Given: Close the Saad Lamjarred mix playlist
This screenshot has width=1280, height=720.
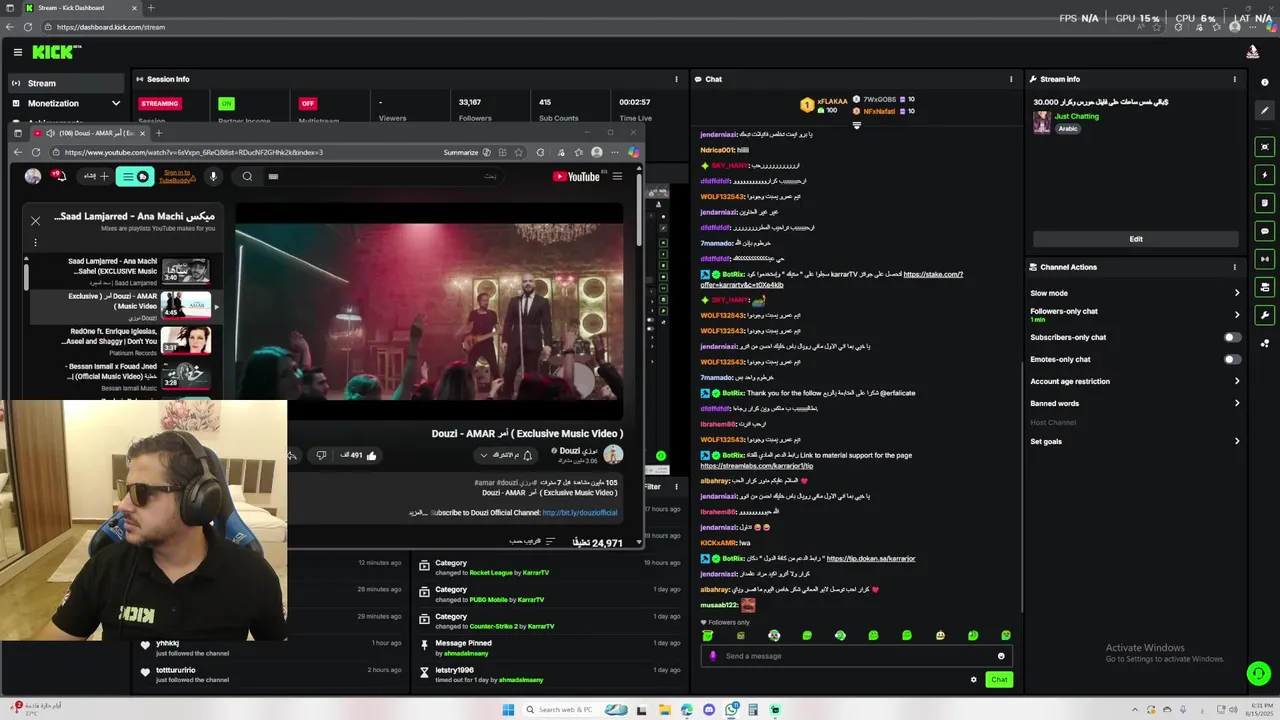Looking at the screenshot, I should 35,220.
